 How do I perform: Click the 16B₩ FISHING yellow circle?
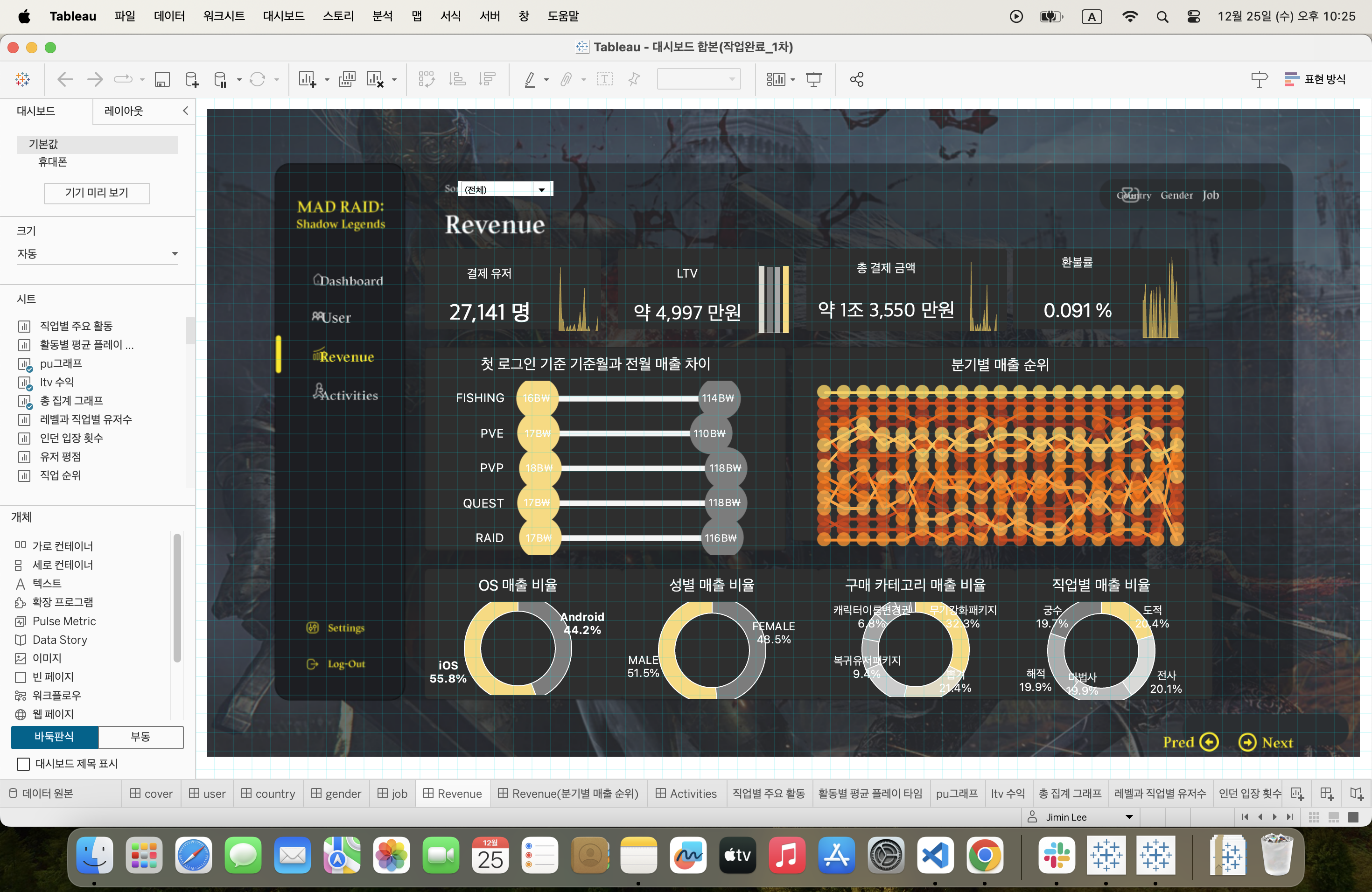(536, 397)
